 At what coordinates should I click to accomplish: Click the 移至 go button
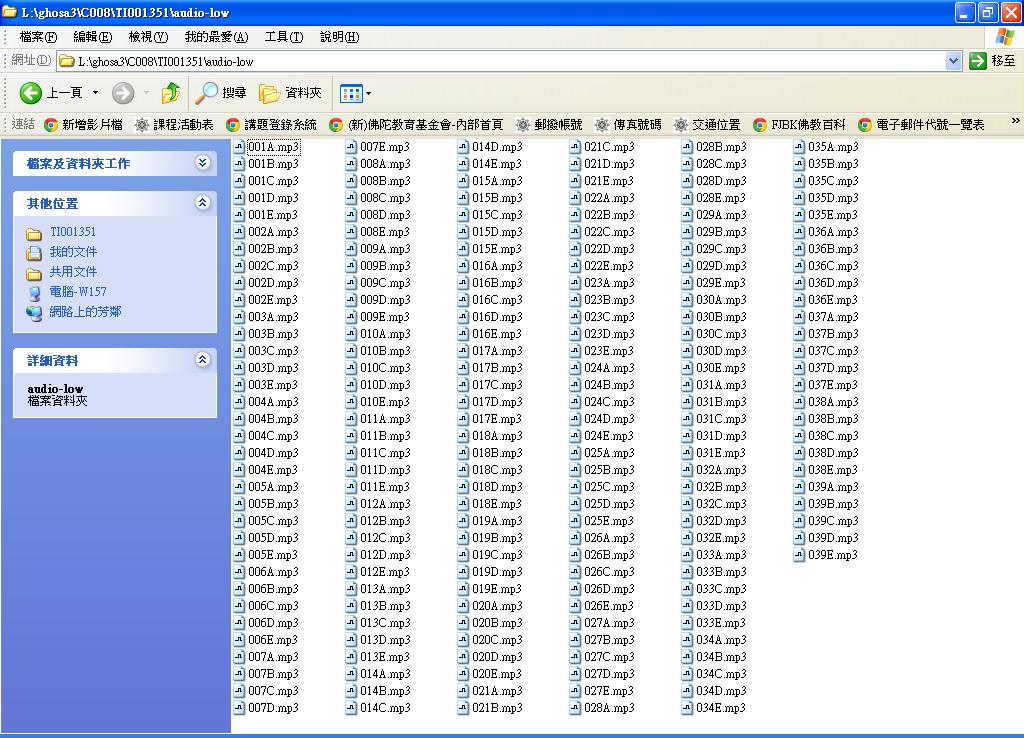(993, 61)
